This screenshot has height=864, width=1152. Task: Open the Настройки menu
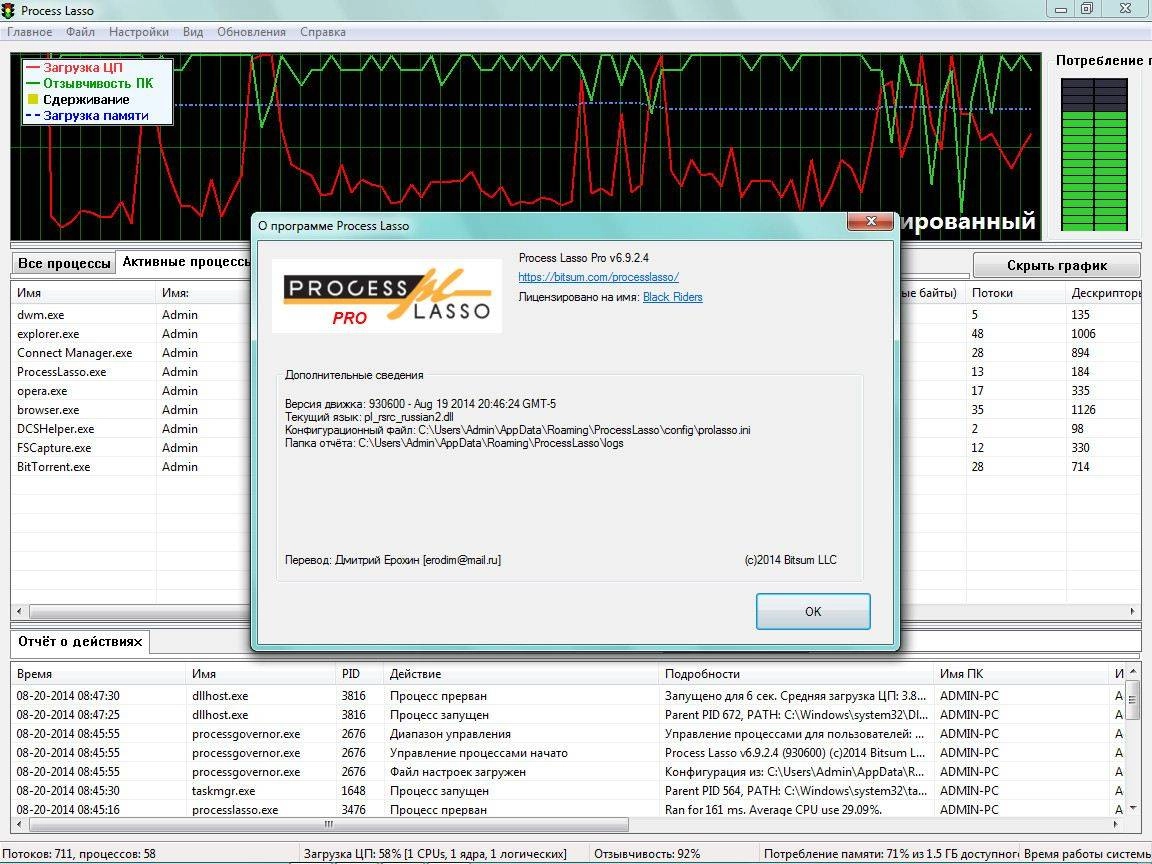click(x=138, y=32)
